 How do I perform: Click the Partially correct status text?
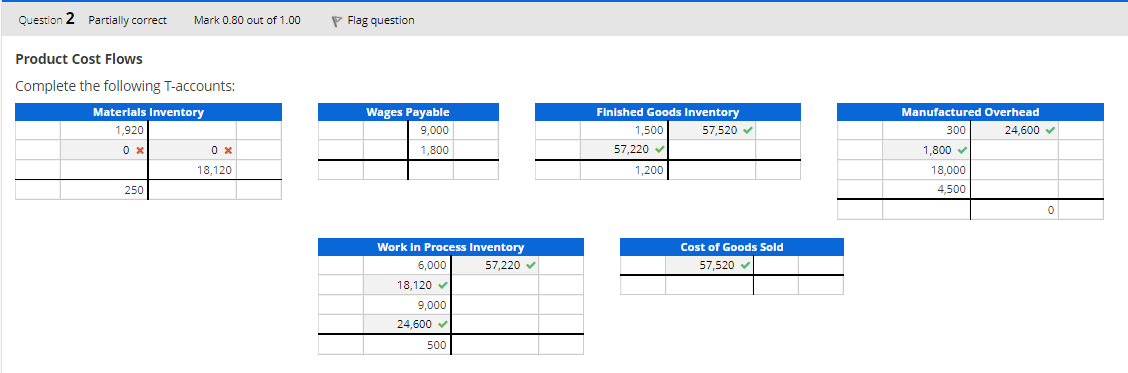[x=127, y=20]
